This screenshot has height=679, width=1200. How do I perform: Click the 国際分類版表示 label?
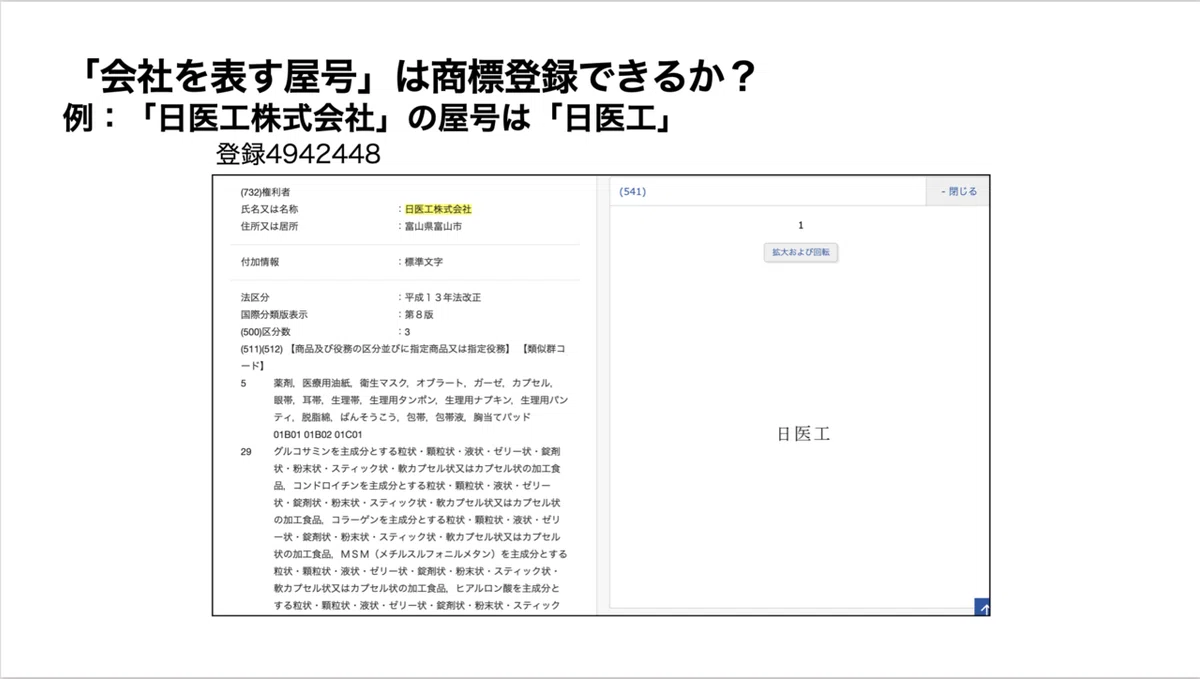[274, 314]
